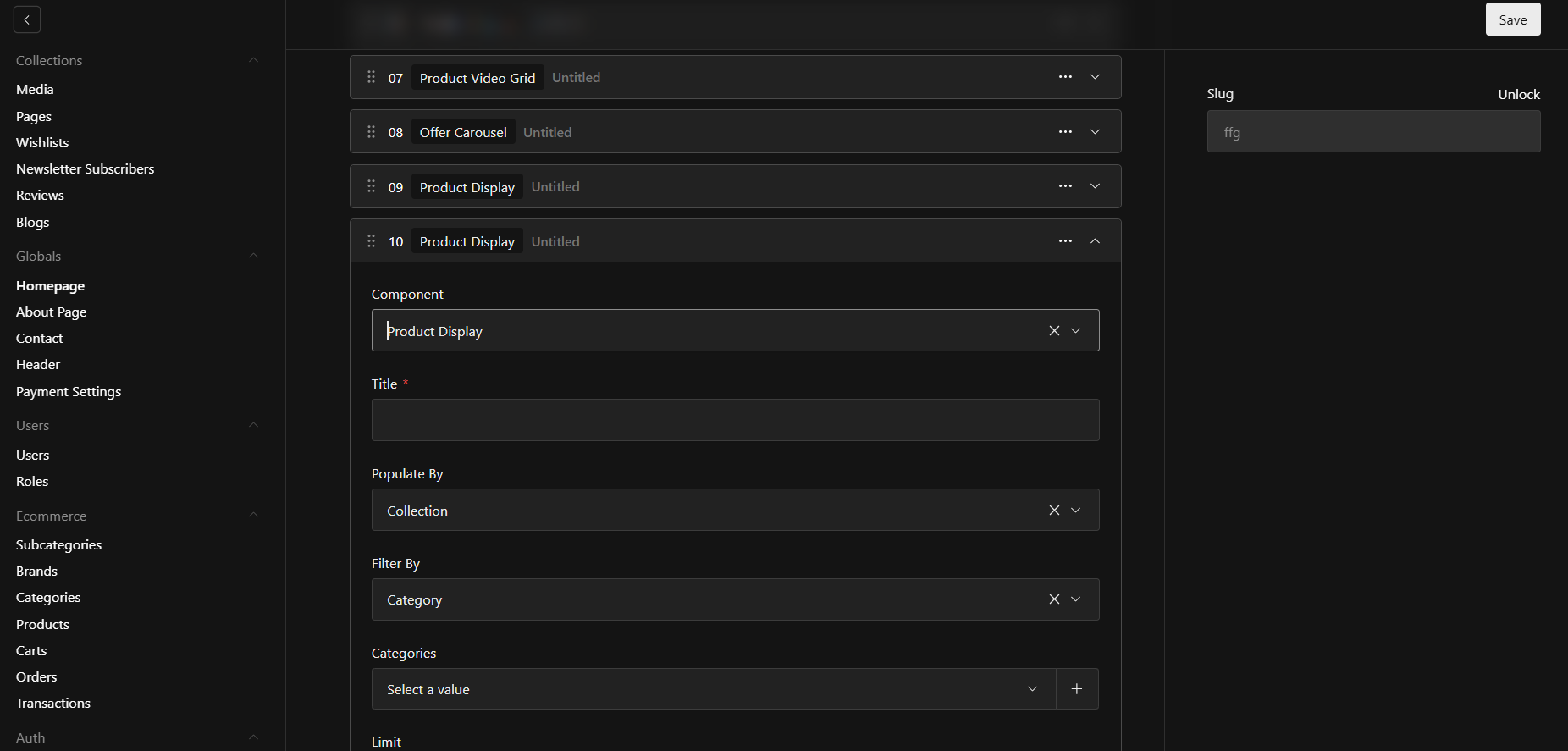
Task: Click drag handle of Product Video Grid block
Action: 371,77
